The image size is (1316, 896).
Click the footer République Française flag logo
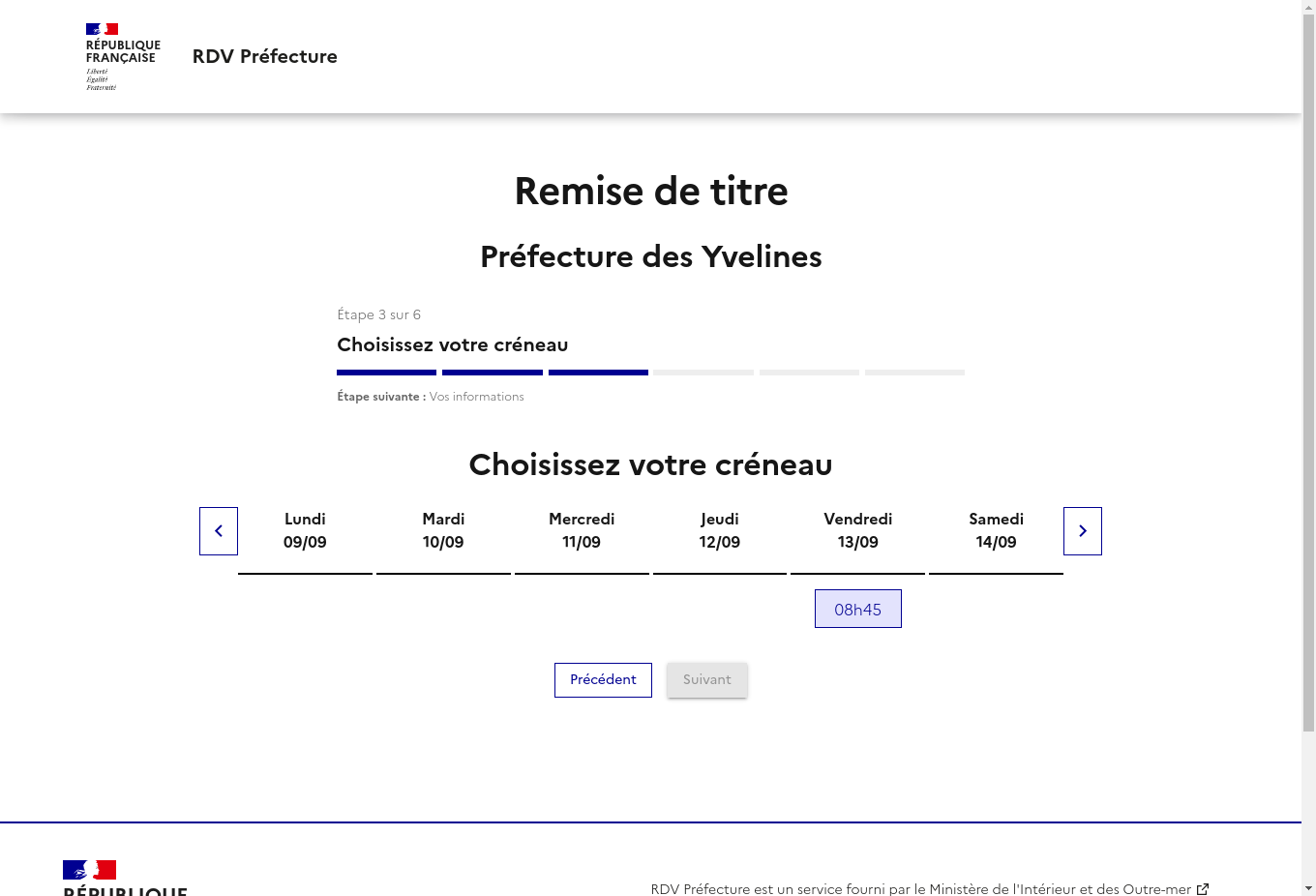(x=89, y=870)
